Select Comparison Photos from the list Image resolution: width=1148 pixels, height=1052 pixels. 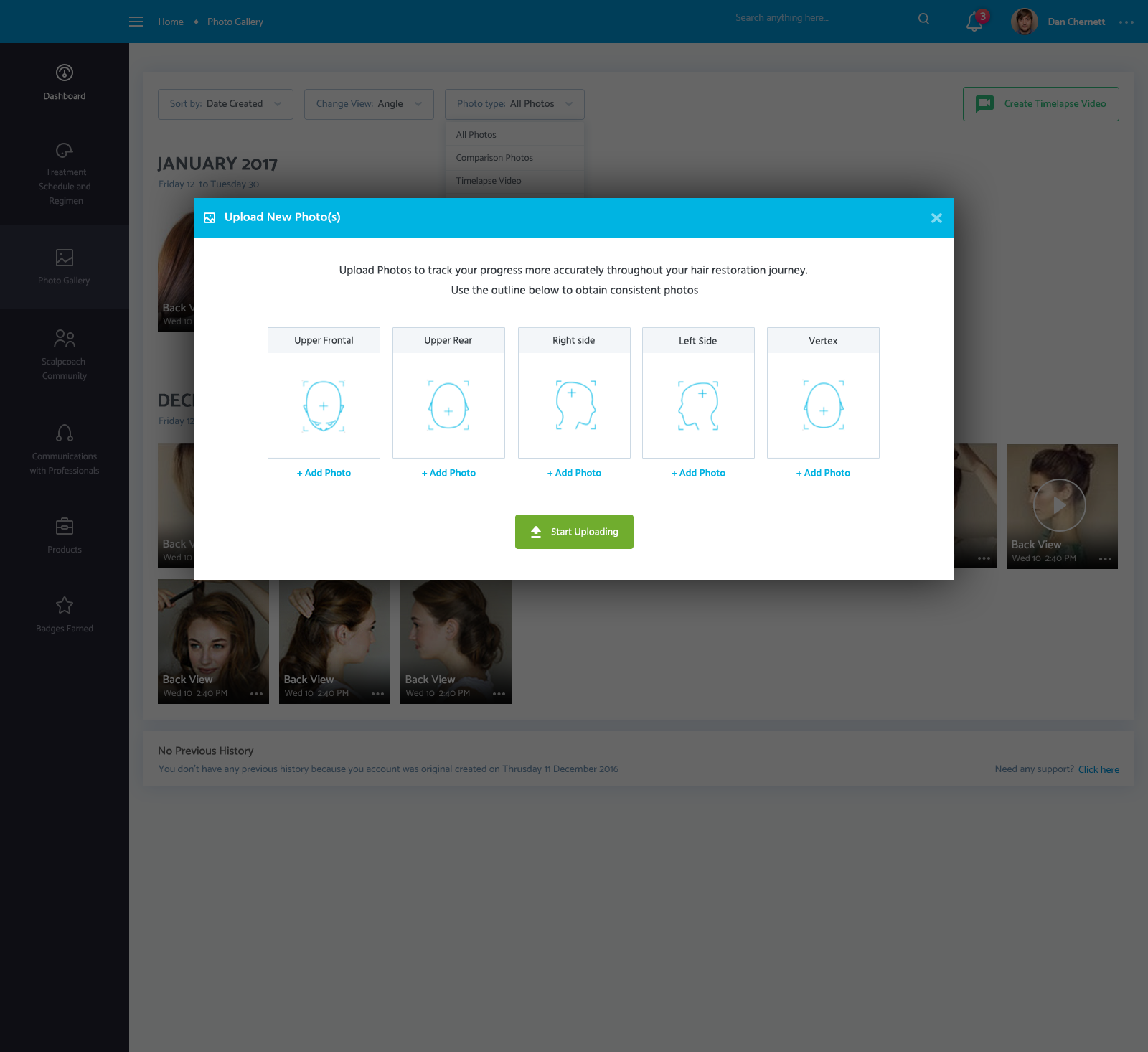pos(494,158)
